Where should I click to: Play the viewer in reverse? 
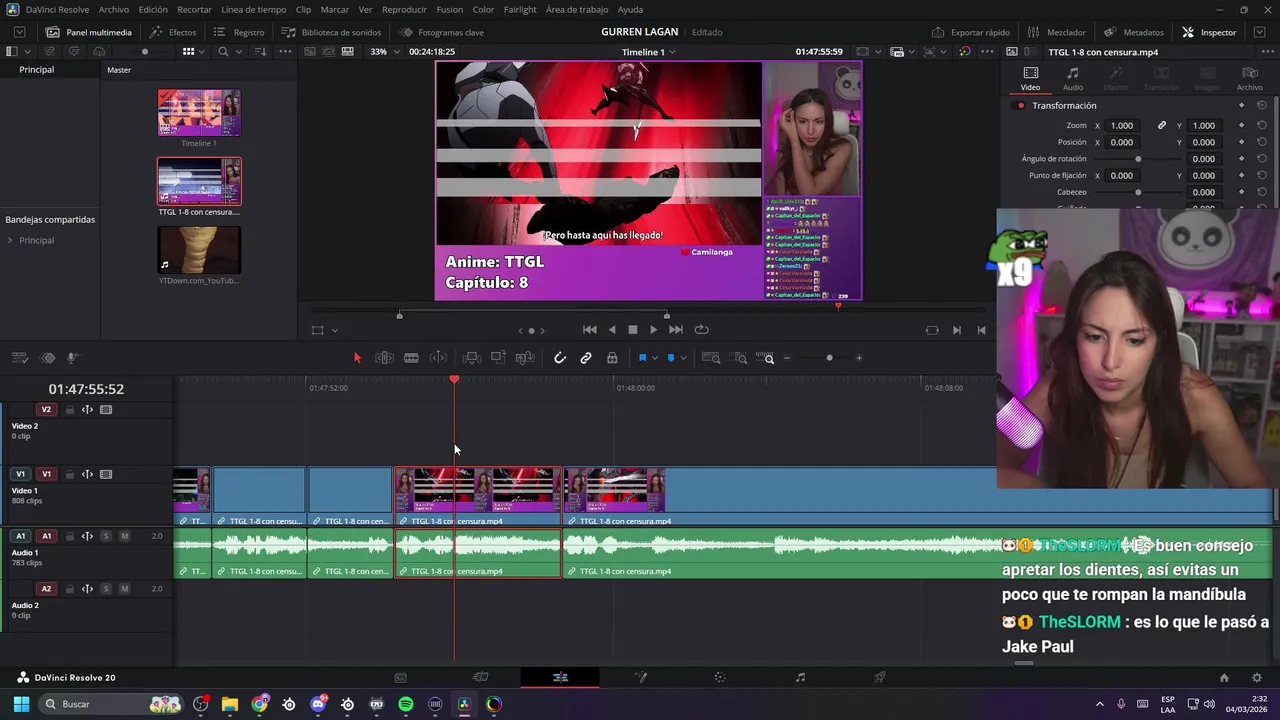[612, 330]
